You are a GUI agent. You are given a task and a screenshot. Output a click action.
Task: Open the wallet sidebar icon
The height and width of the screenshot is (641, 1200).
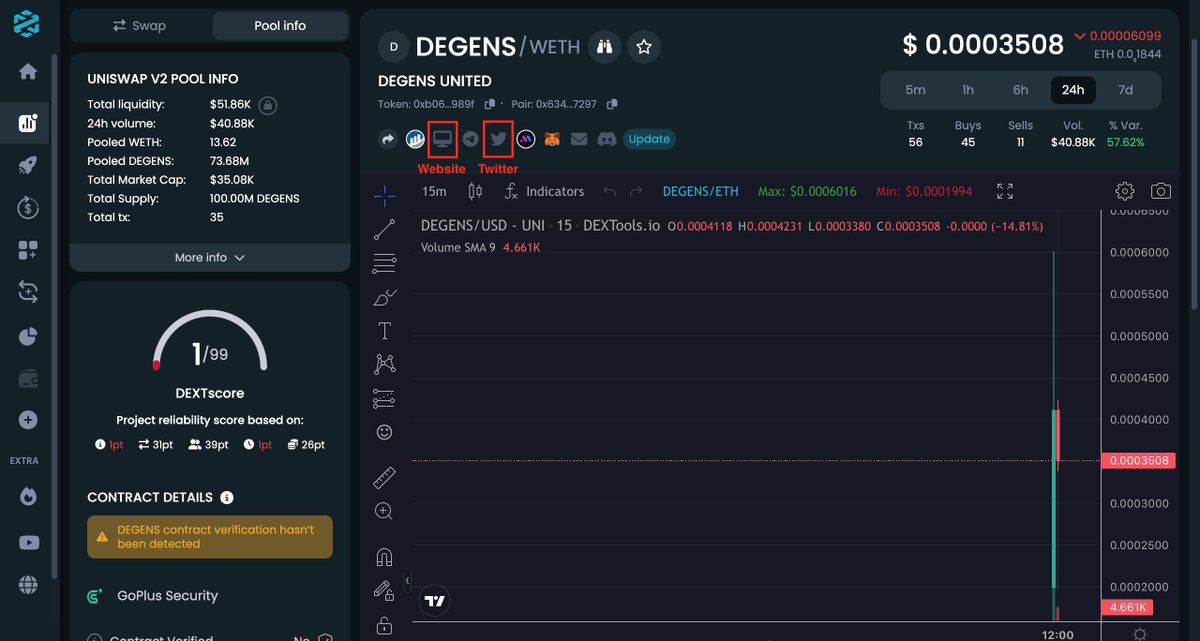pyautogui.click(x=27, y=378)
